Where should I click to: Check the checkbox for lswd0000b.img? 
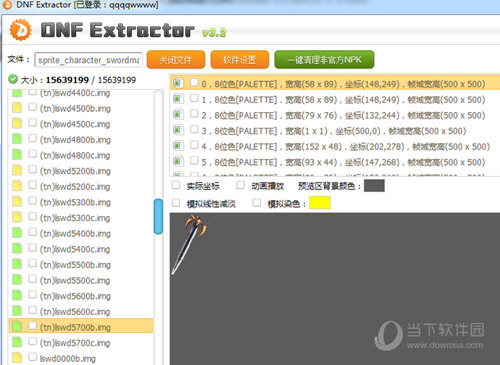point(32,357)
